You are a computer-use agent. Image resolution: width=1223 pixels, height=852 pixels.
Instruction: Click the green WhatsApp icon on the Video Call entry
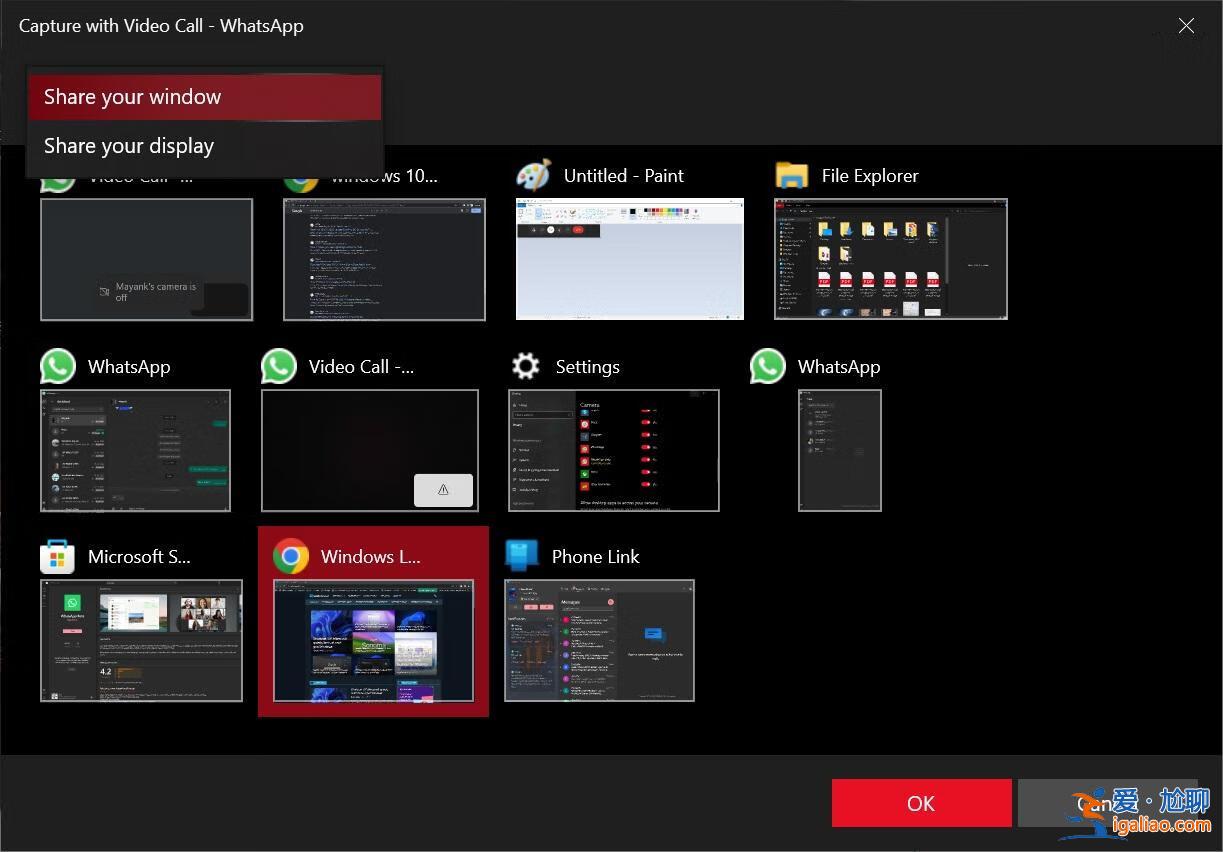click(x=278, y=365)
